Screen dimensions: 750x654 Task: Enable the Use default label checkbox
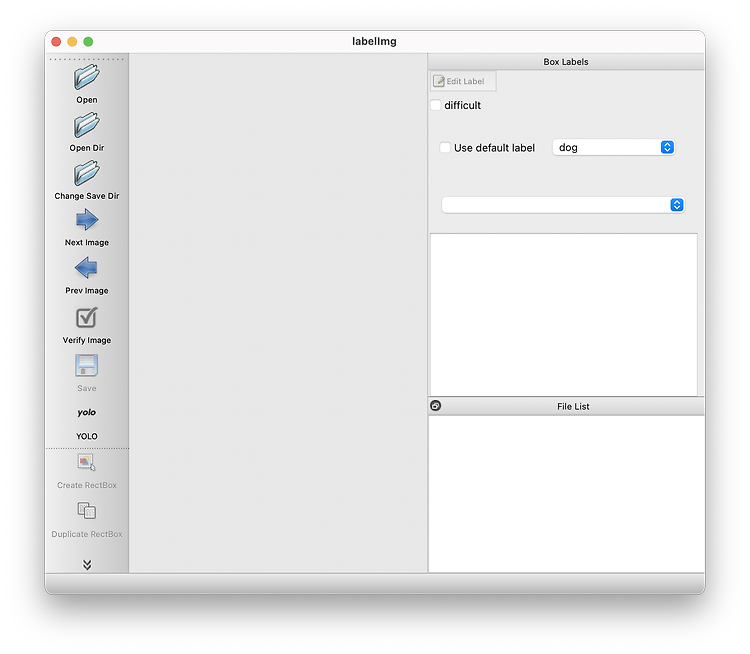pyautogui.click(x=445, y=148)
